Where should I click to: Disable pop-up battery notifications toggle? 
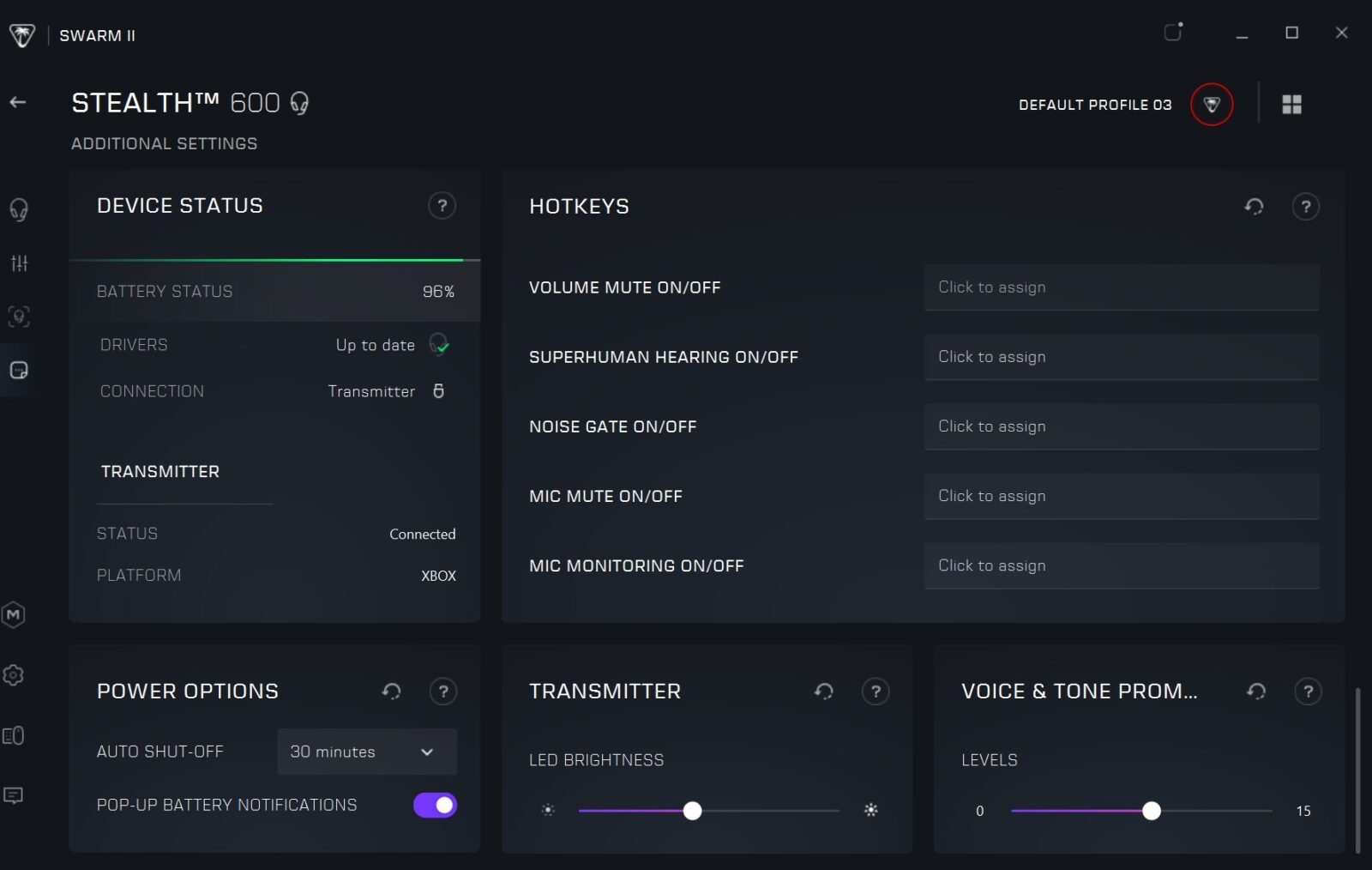click(x=435, y=805)
